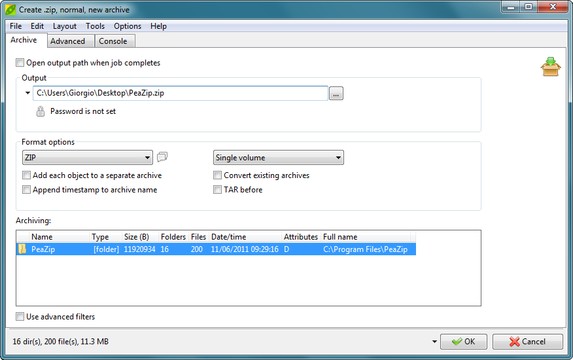Open the Tools menu

95,26
